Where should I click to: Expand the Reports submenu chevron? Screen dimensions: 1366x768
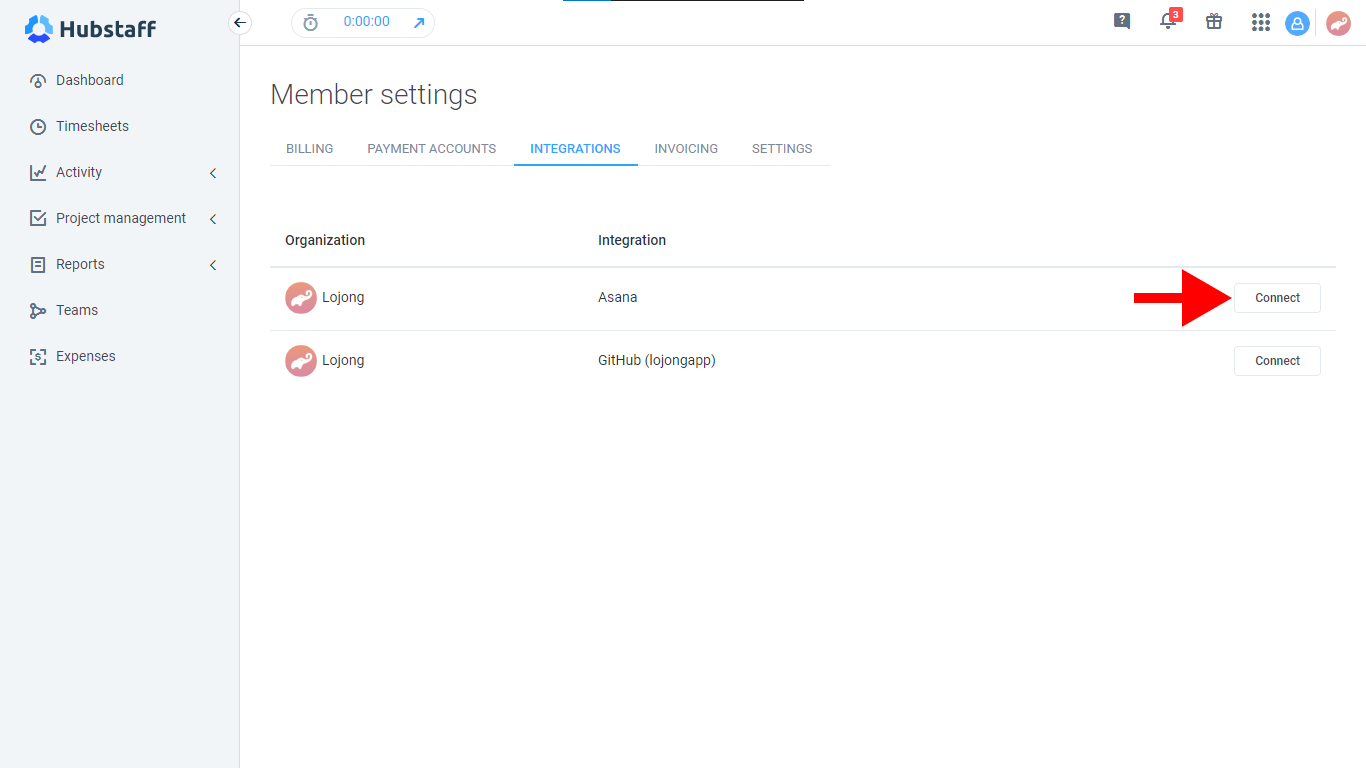(213, 265)
